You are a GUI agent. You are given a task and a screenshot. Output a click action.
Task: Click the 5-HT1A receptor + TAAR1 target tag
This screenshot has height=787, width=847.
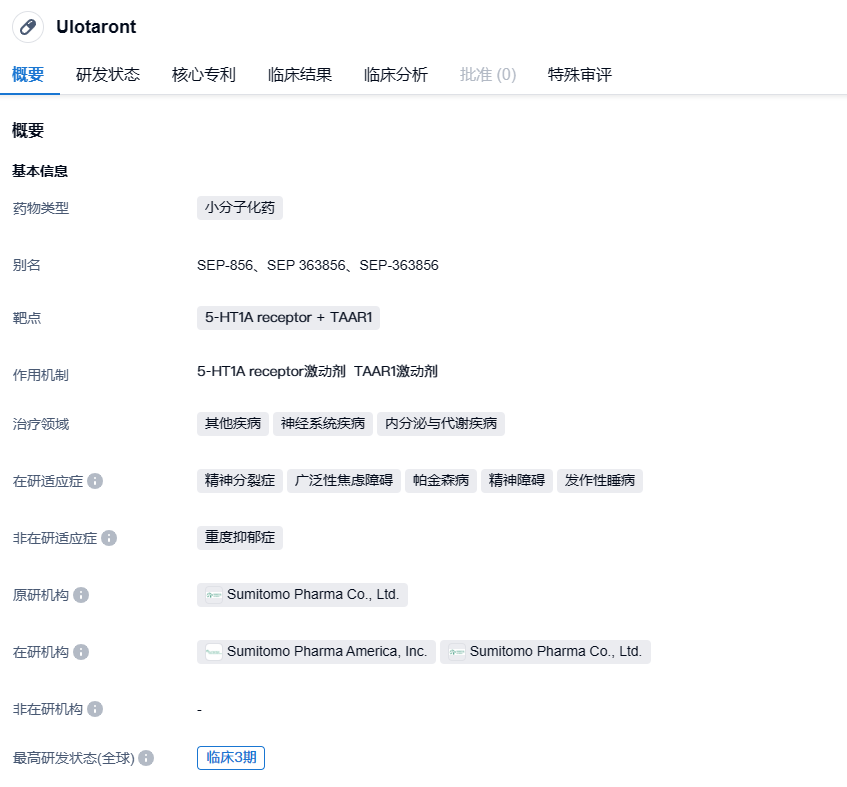pyautogui.click(x=288, y=318)
